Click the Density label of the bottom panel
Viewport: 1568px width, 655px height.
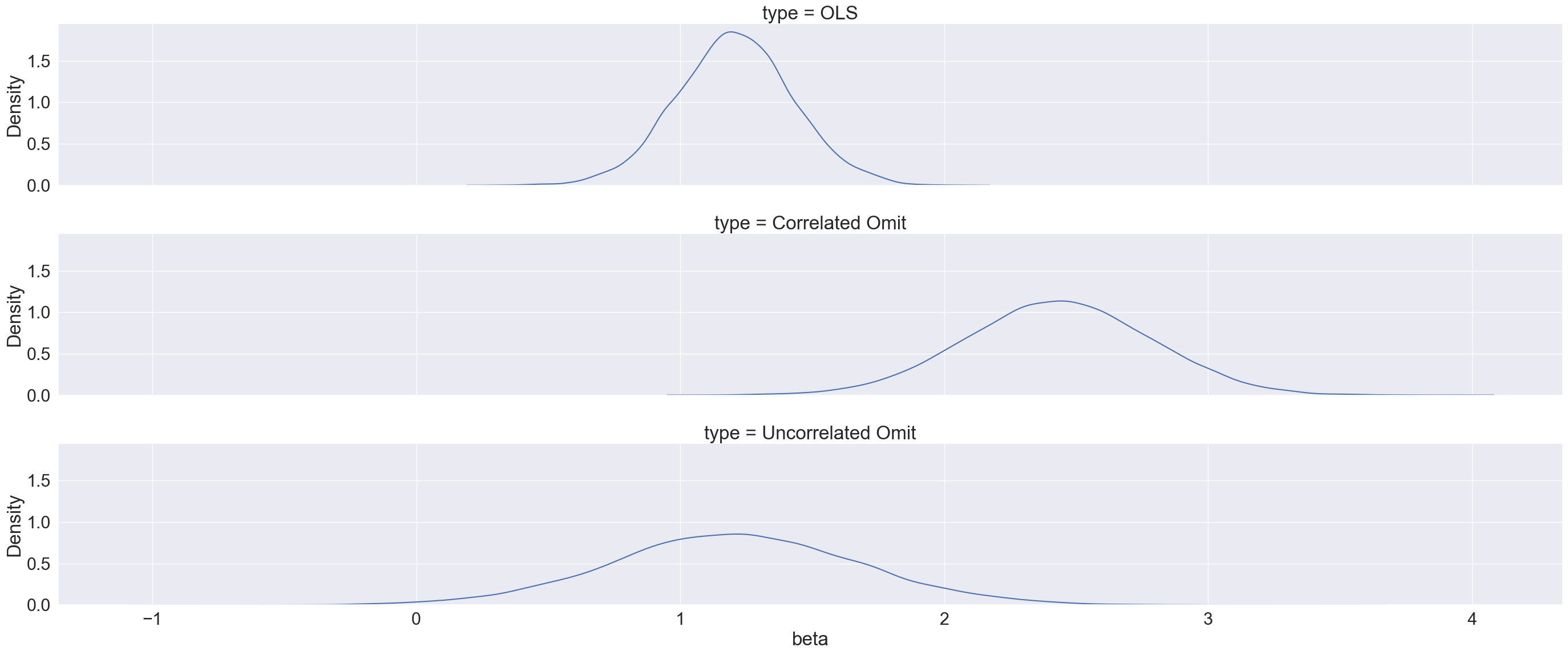point(14,526)
